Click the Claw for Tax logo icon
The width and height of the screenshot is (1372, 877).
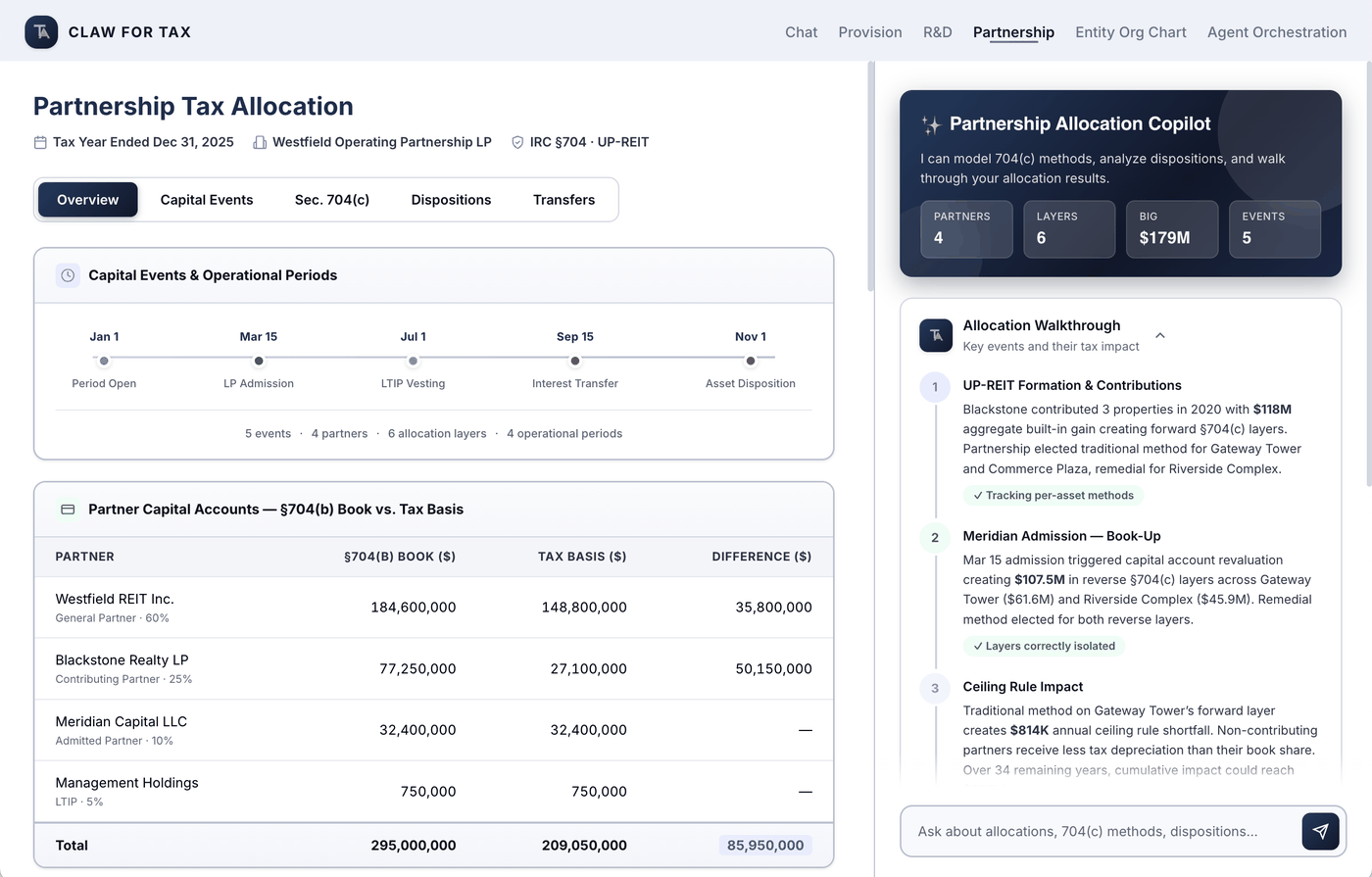(x=41, y=31)
